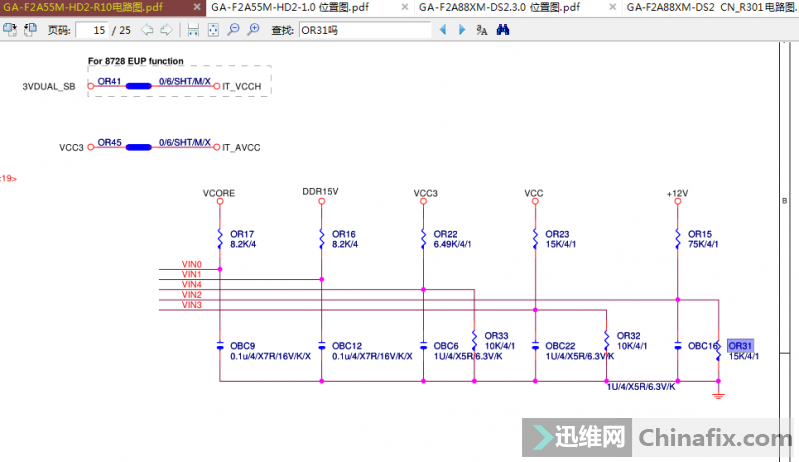Click the page number field showing 15

pyautogui.click(x=92, y=31)
